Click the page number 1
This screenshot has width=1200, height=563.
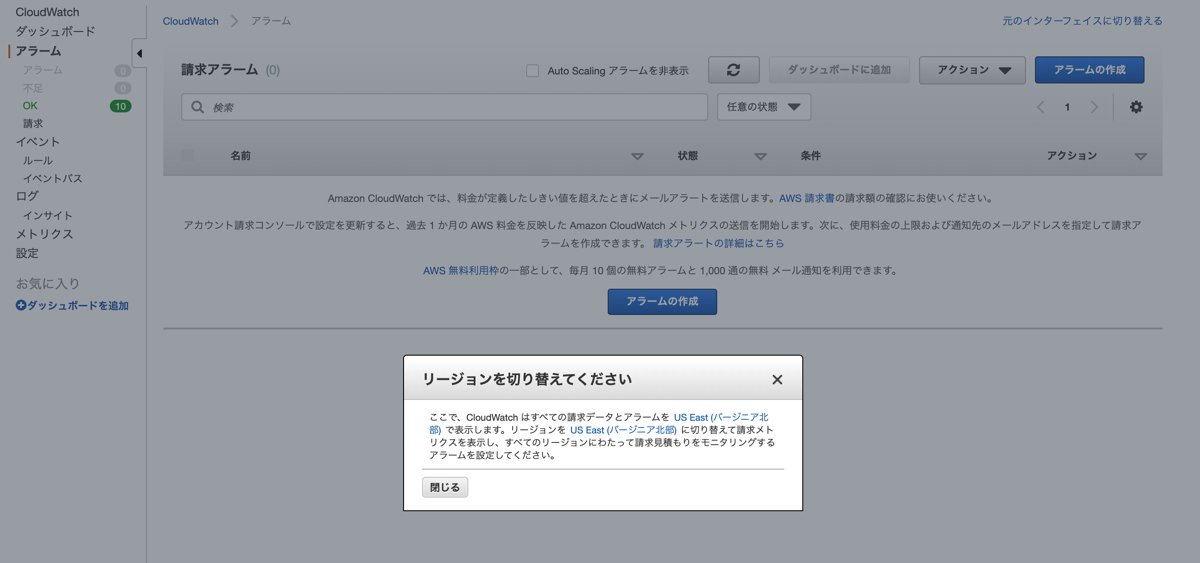(x=1067, y=107)
